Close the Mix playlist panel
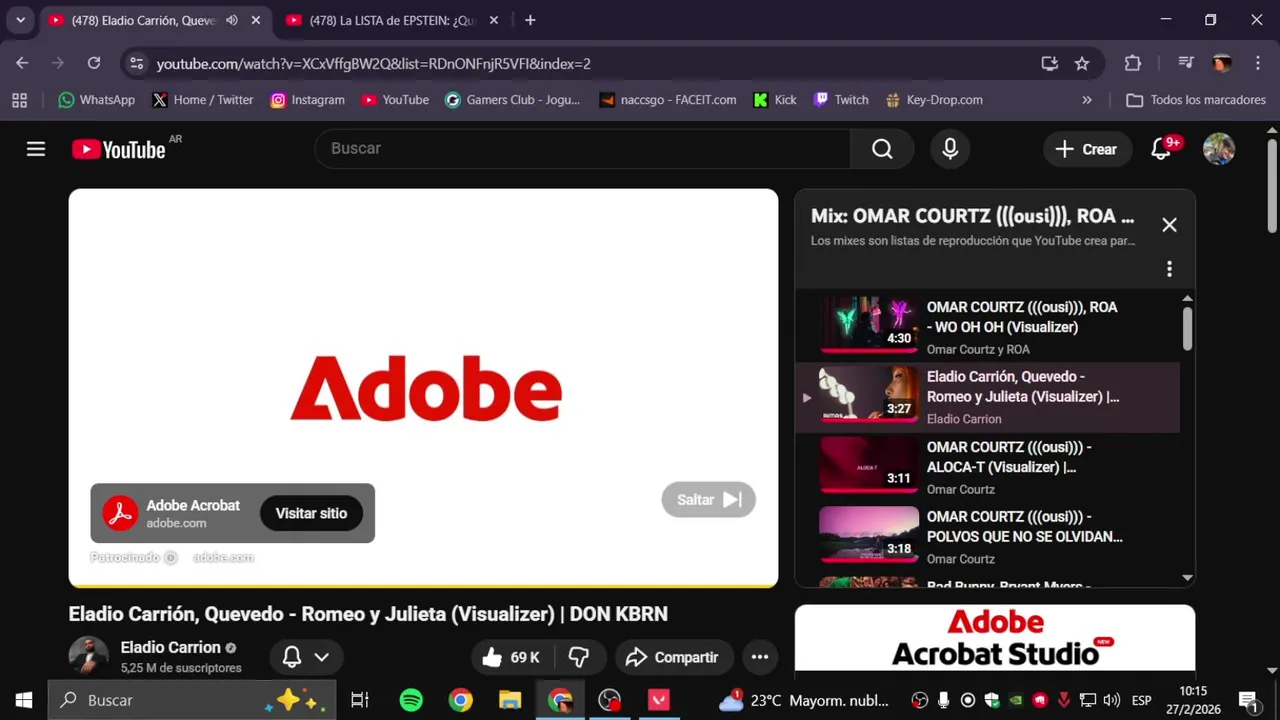The height and width of the screenshot is (720, 1280). tap(1169, 225)
